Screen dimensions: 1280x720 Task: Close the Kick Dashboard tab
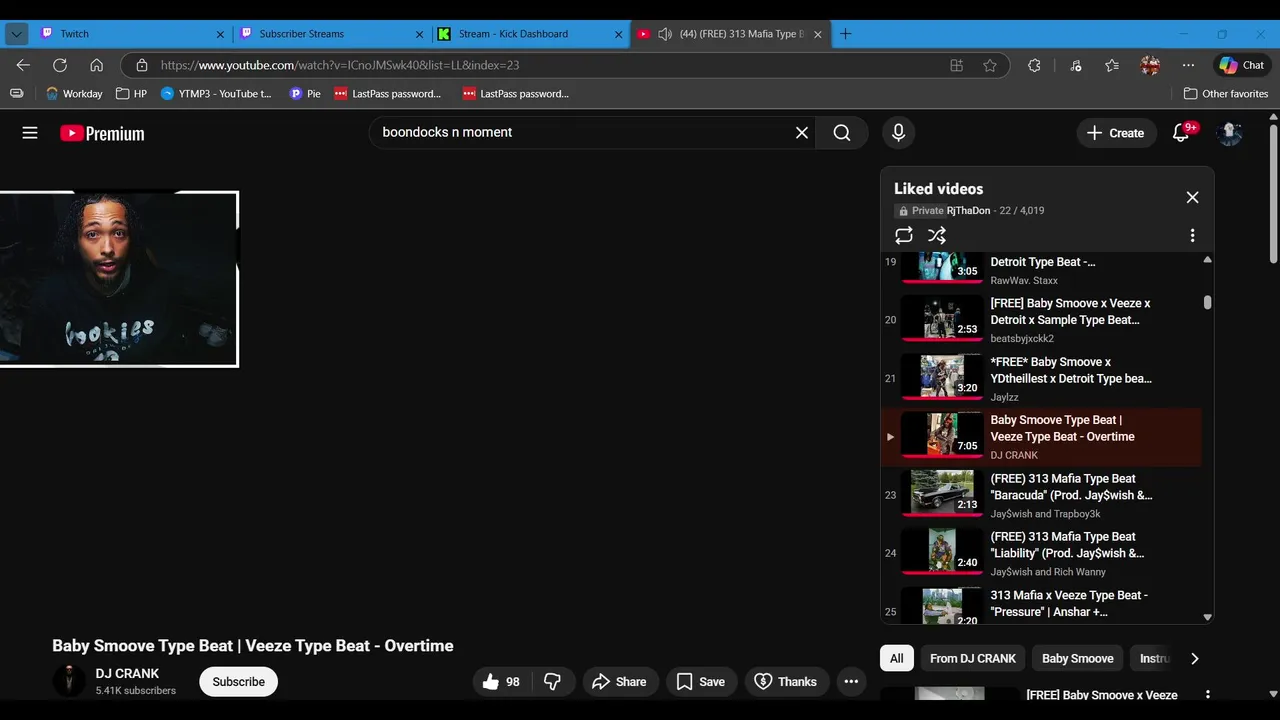[x=618, y=34]
